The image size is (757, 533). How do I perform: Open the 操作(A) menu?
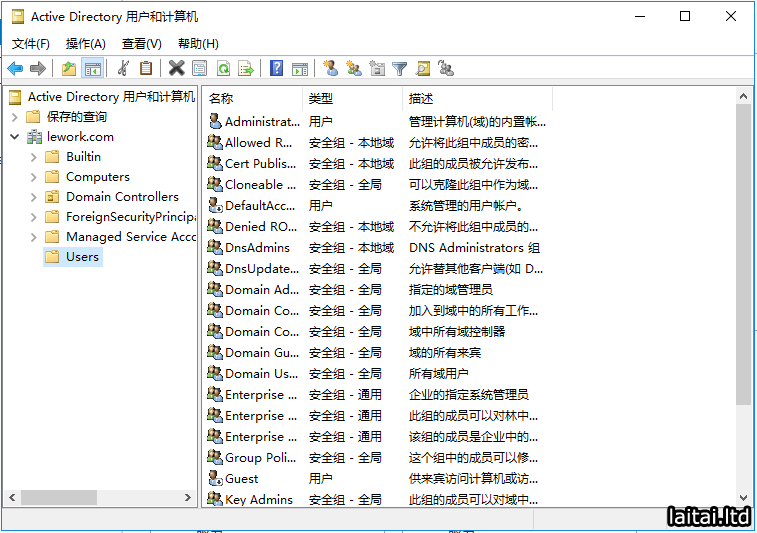pos(85,43)
